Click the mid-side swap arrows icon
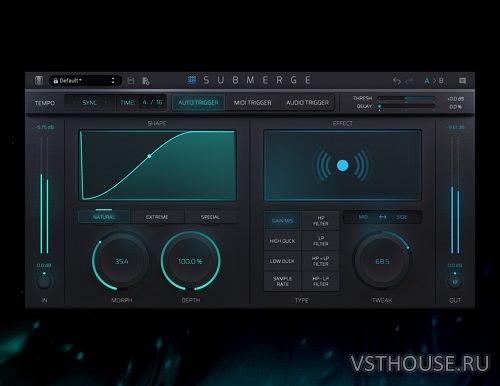Viewport: 500px width, 386px height. pyautogui.click(x=383, y=217)
